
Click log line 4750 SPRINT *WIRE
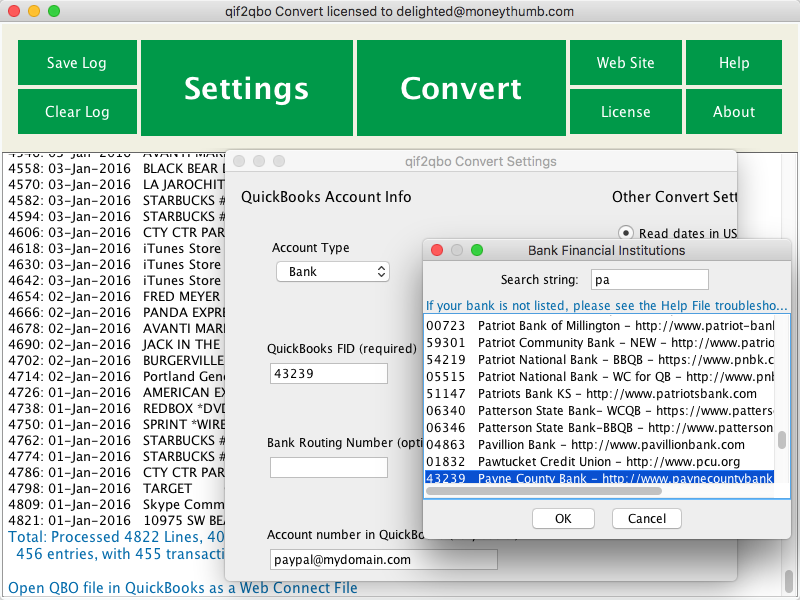pyautogui.click(x=116, y=424)
